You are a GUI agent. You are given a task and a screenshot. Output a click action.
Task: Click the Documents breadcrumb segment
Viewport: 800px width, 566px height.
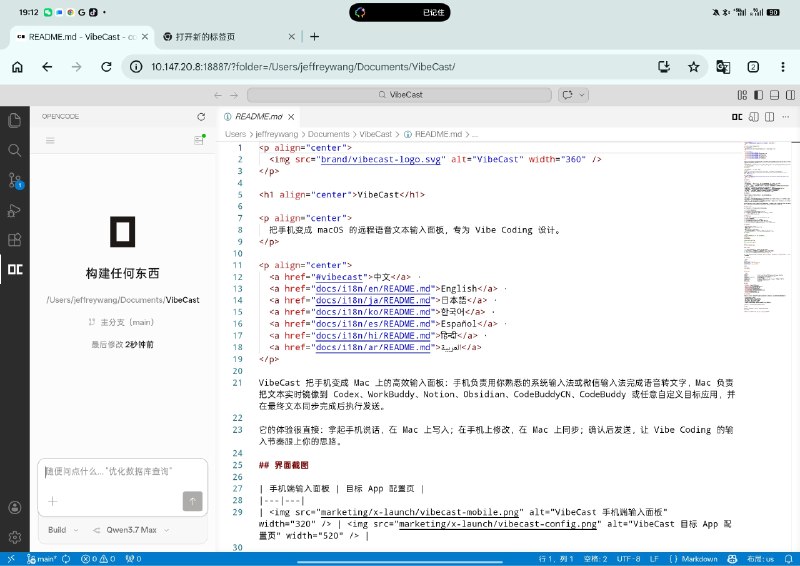click(x=329, y=134)
